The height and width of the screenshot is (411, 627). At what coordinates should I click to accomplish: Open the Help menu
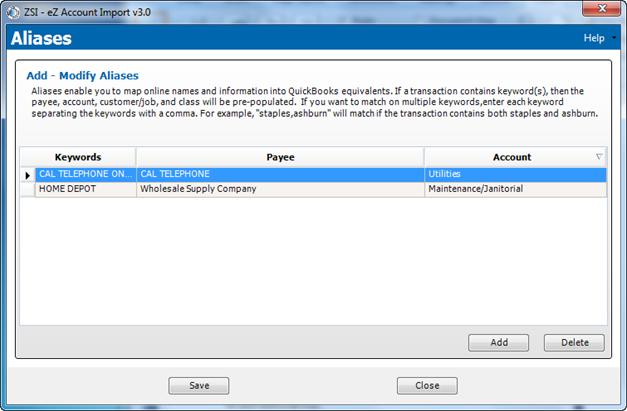click(595, 38)
